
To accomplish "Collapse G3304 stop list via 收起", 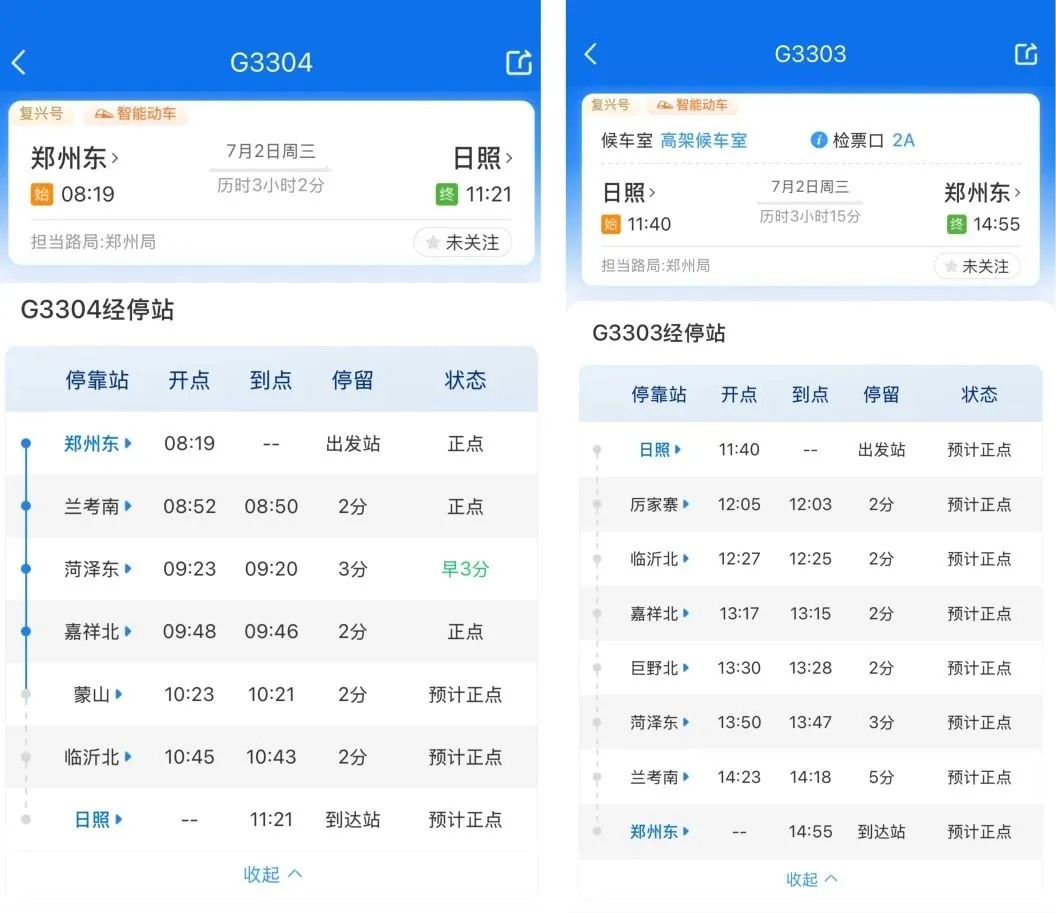I will 270,873.
